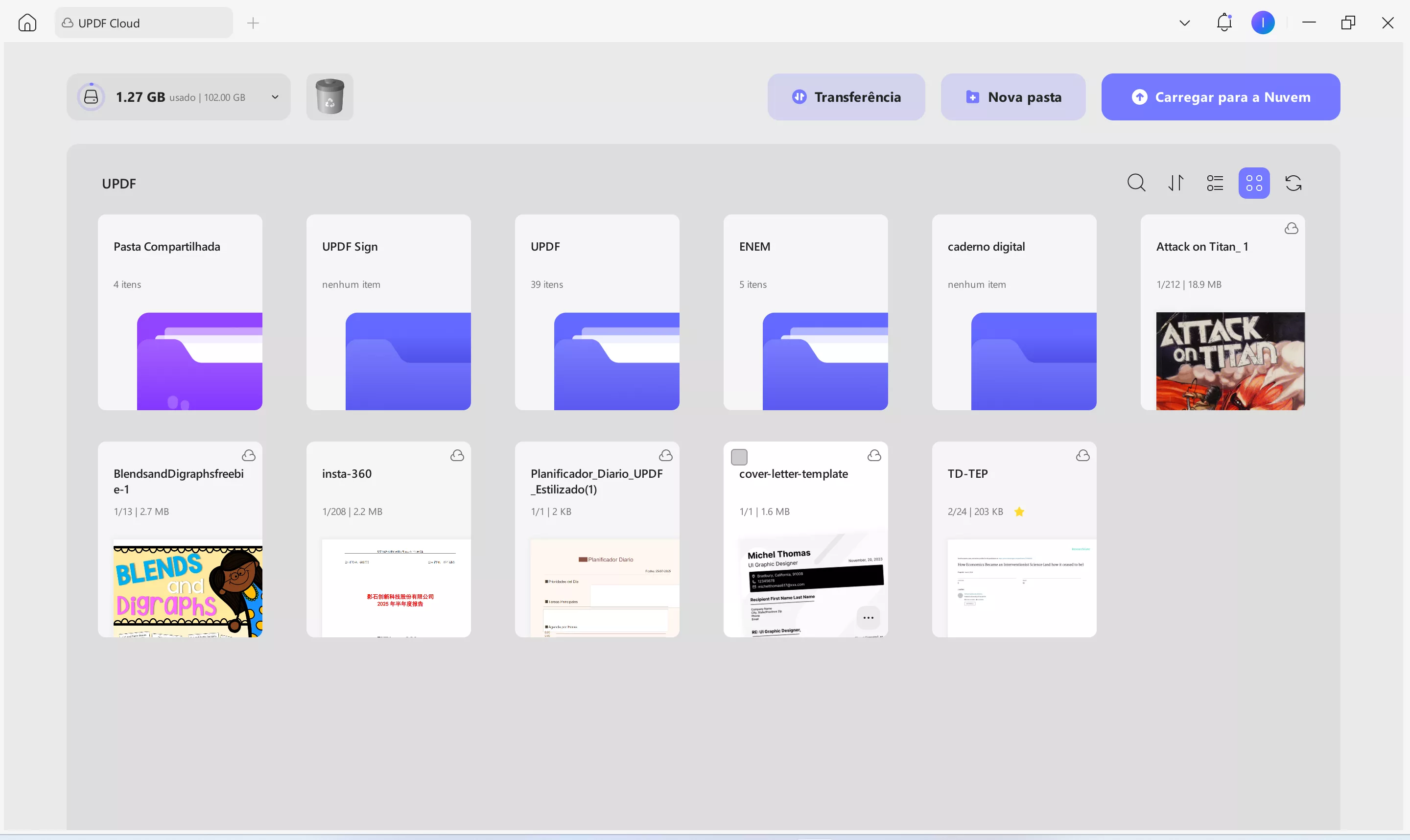Refresh the cloud file list
Image resolution: width=1410 pixels, height=840 pixels.
[x=1293, y=183]
